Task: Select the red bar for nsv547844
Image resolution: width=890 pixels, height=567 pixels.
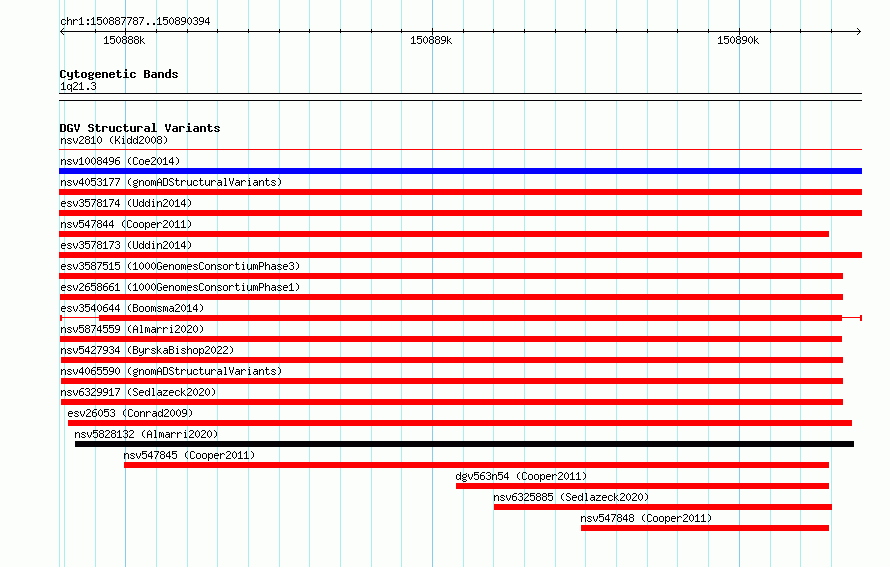Action: pyautogui.click(x=444, y=234)
